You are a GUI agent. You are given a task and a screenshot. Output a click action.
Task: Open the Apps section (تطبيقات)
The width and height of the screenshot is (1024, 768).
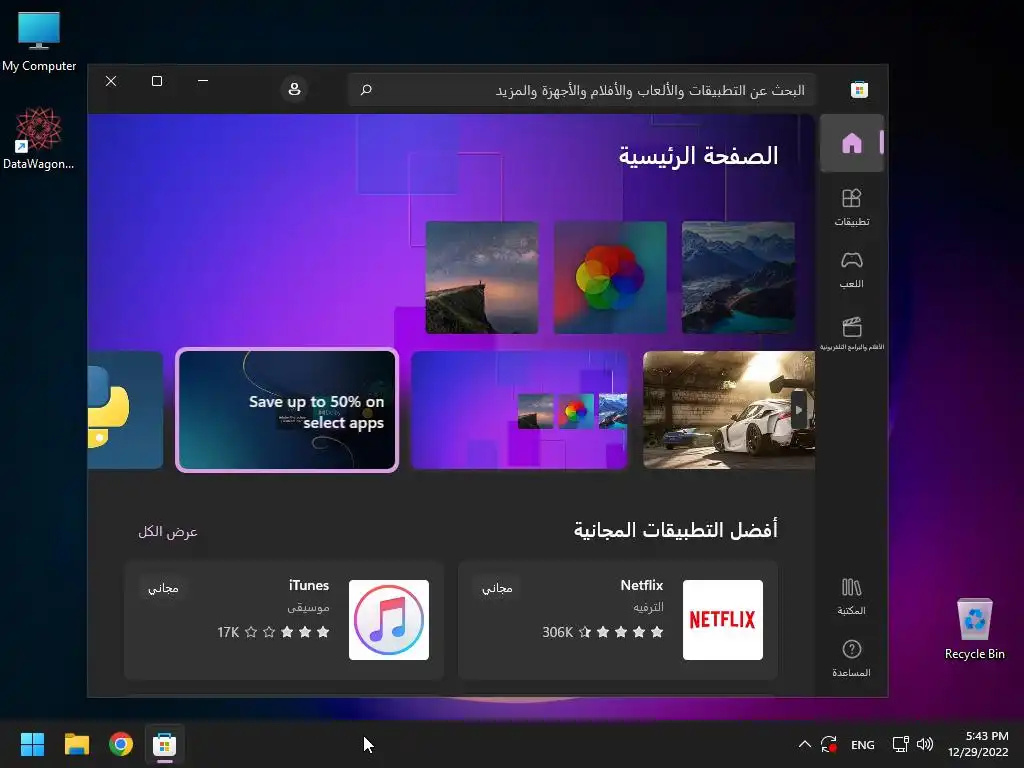click(x=852, y=207)
